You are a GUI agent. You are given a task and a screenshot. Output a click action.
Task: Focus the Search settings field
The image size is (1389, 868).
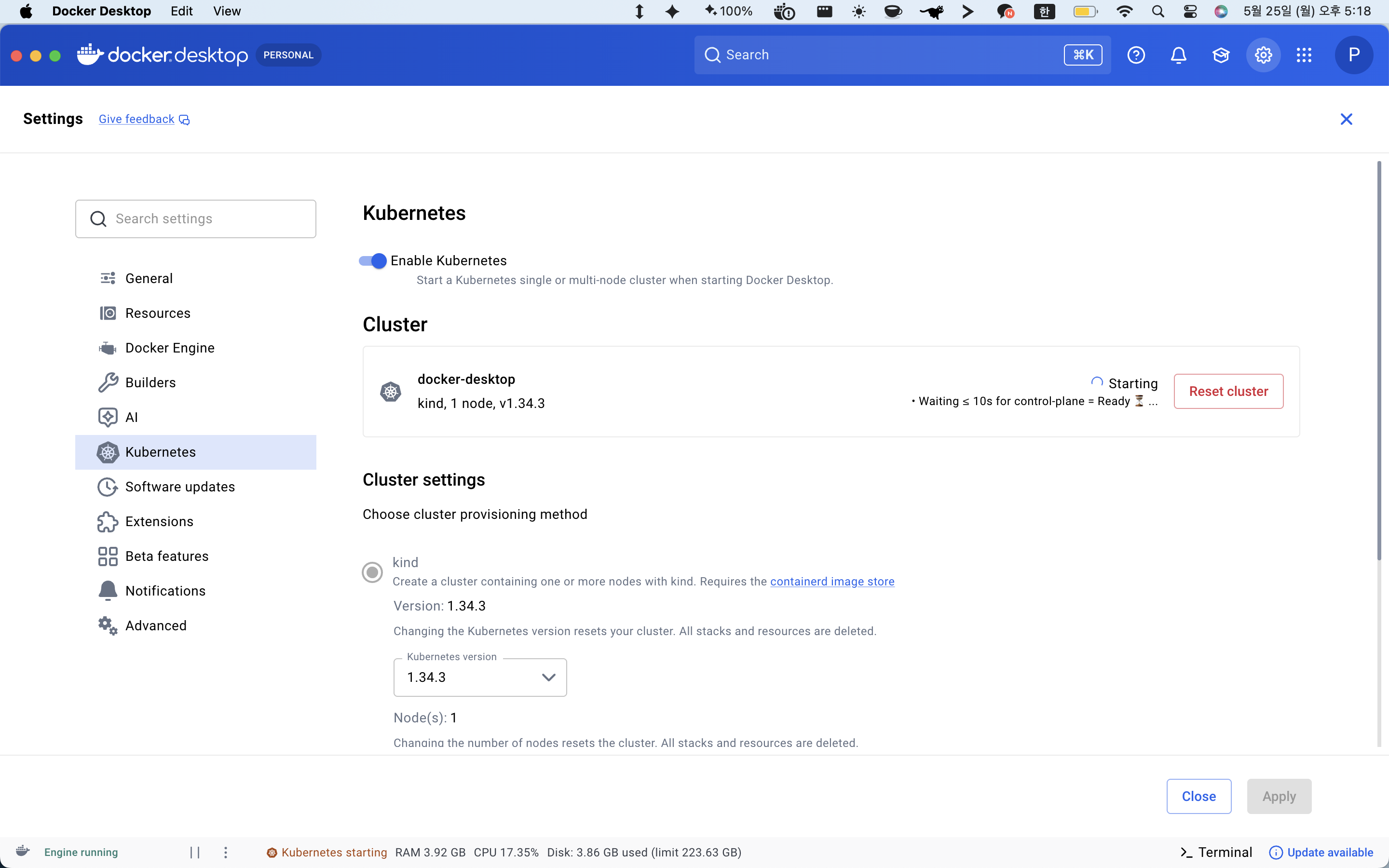pyautogui.click(x=196, y=219)
